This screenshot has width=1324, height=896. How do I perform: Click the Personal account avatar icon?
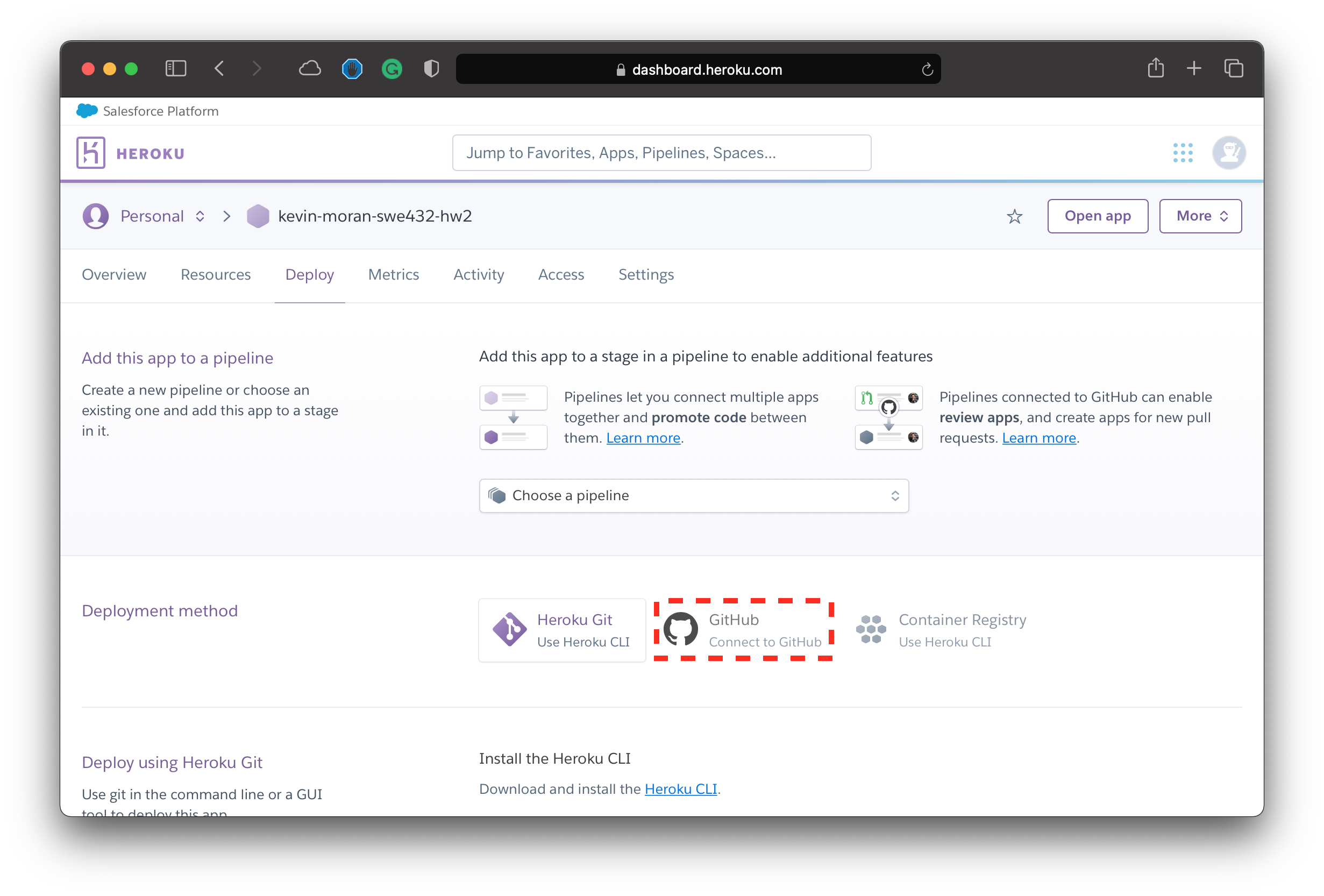tap(96, 216)
